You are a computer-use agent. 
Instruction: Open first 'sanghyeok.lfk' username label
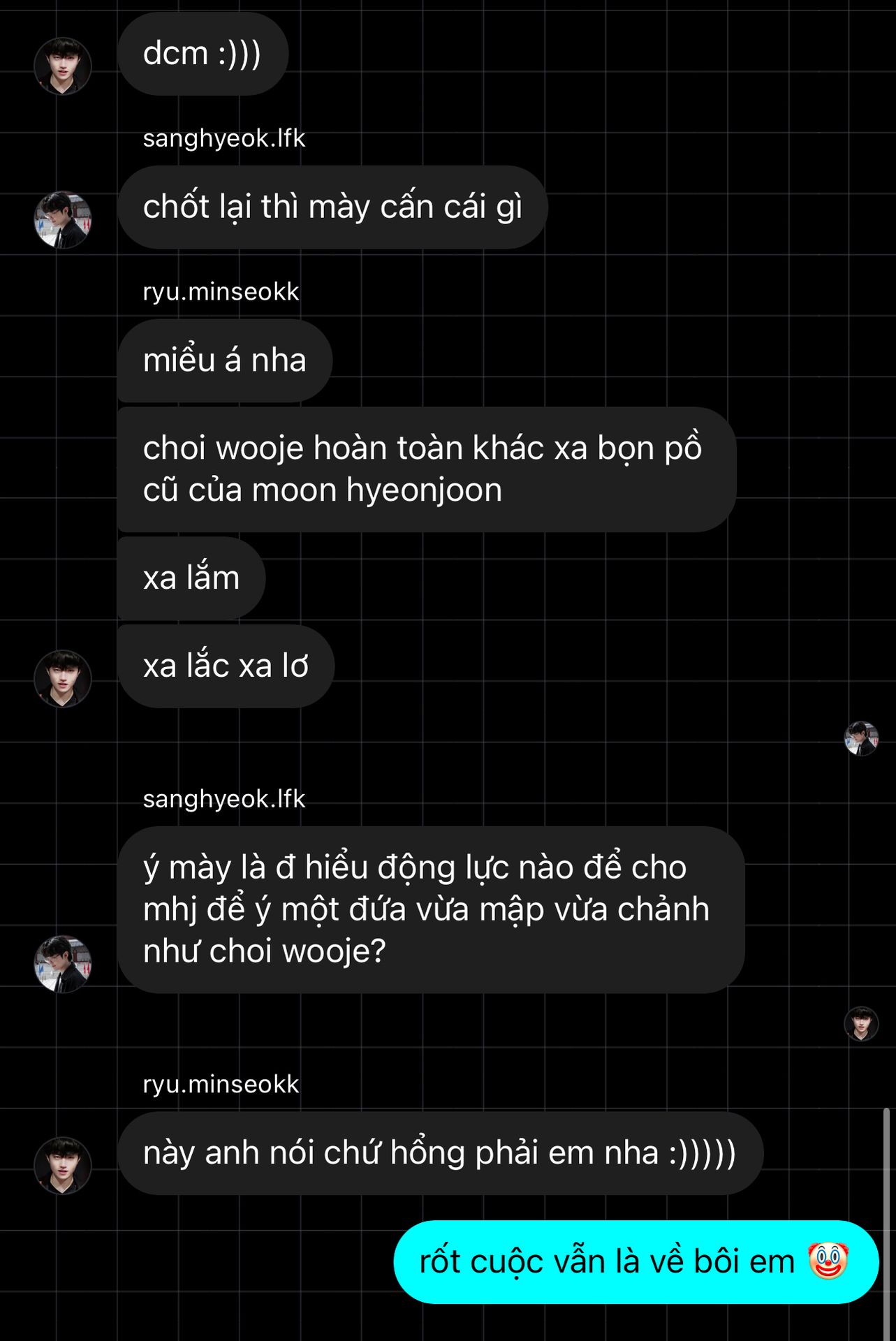223,138
